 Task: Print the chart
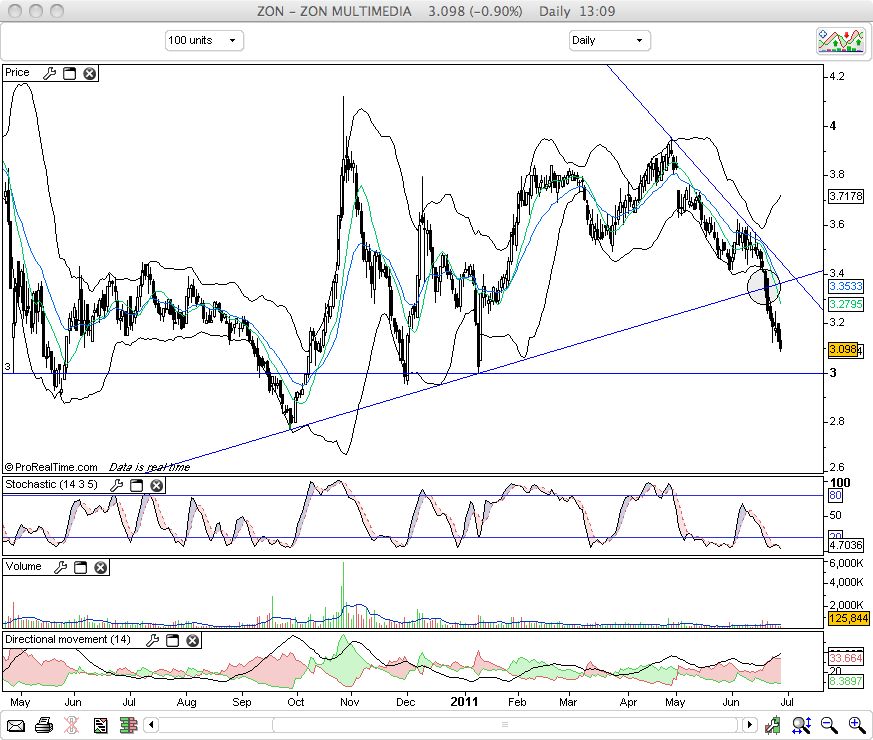[44, 725]
